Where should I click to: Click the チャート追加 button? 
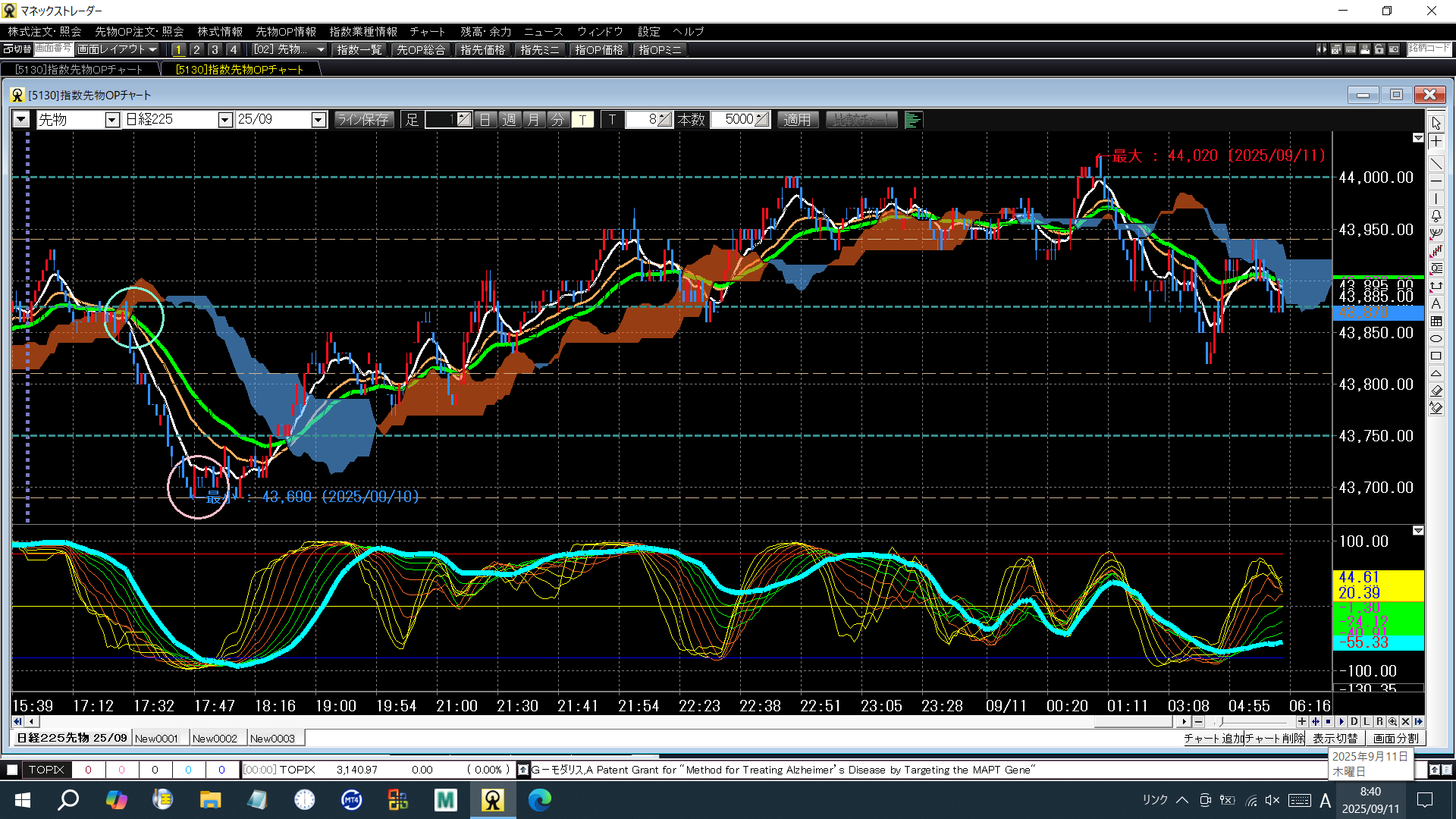tap(1213, 739)
